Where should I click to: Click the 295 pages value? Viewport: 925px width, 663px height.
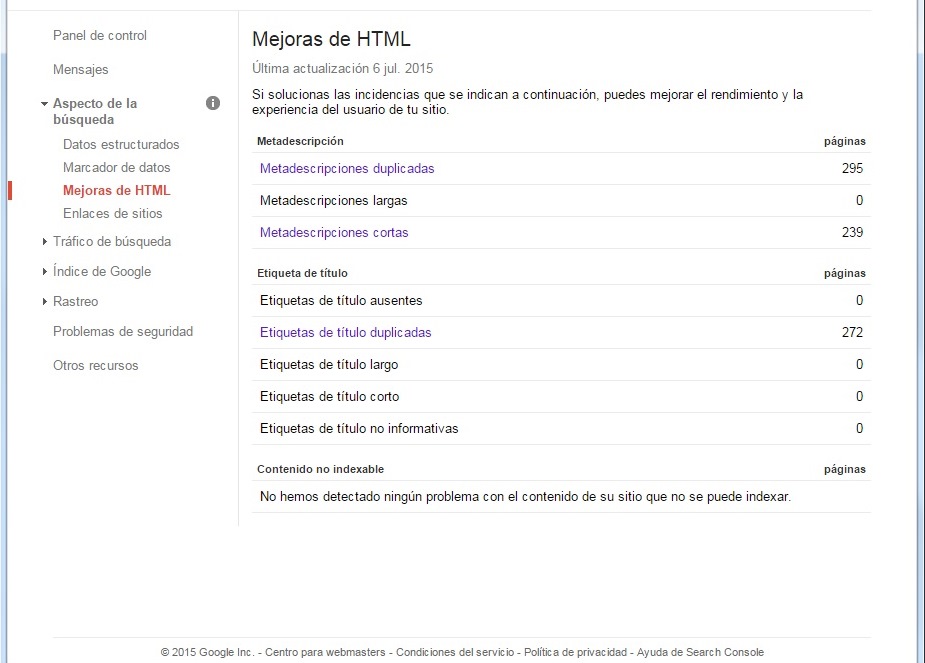(852, 169)
